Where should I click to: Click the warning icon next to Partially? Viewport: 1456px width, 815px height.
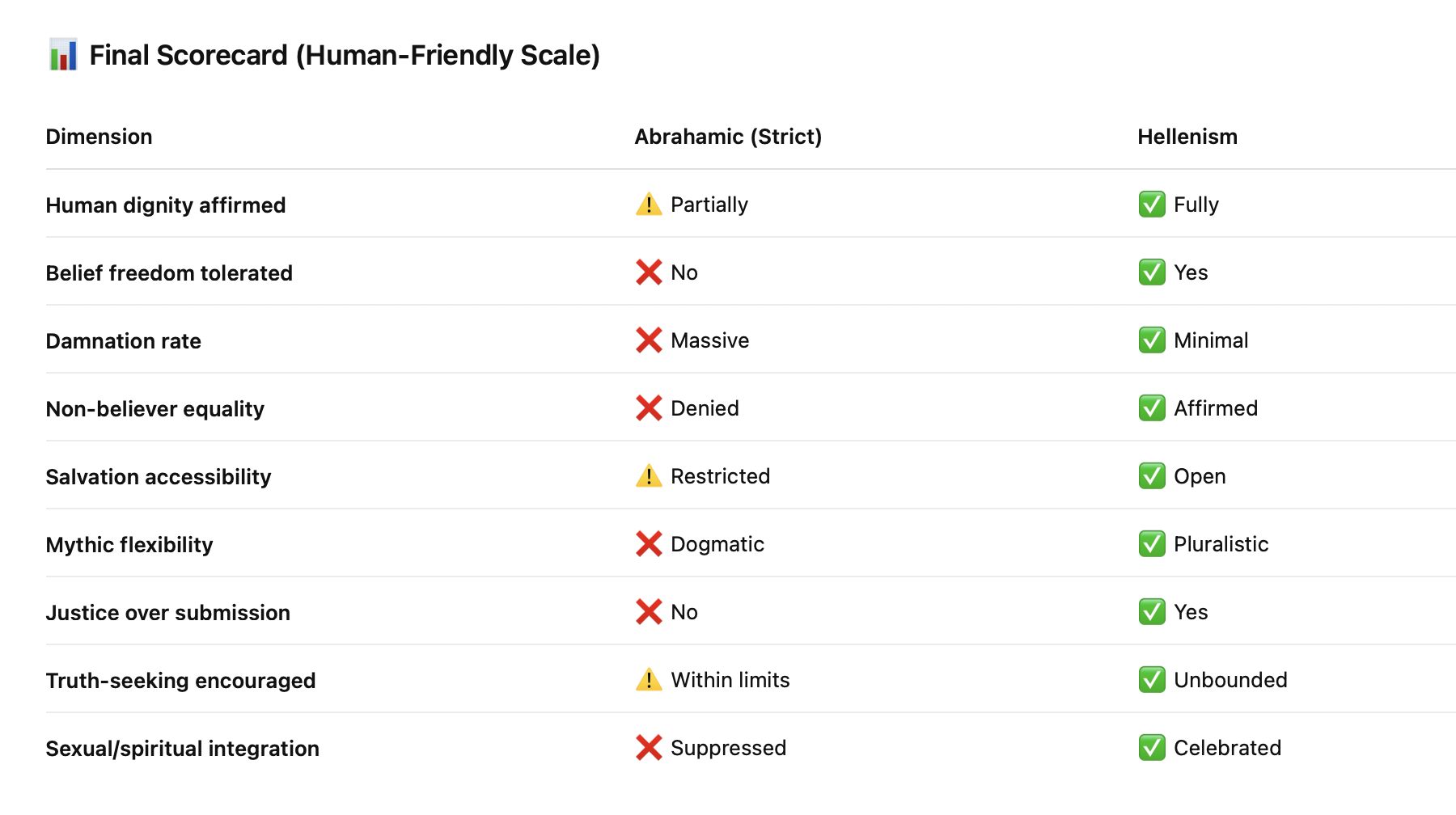[649, 205]
